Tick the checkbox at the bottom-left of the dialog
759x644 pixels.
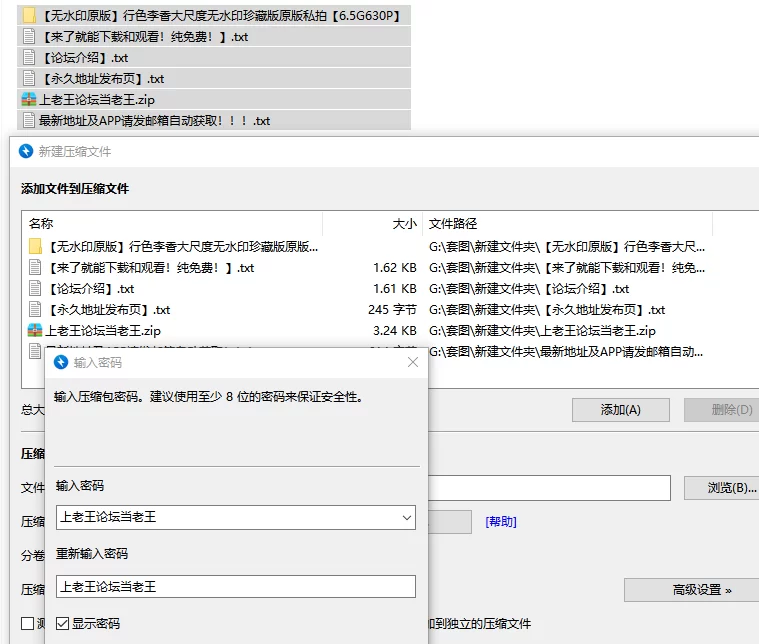tap(28, 623)
